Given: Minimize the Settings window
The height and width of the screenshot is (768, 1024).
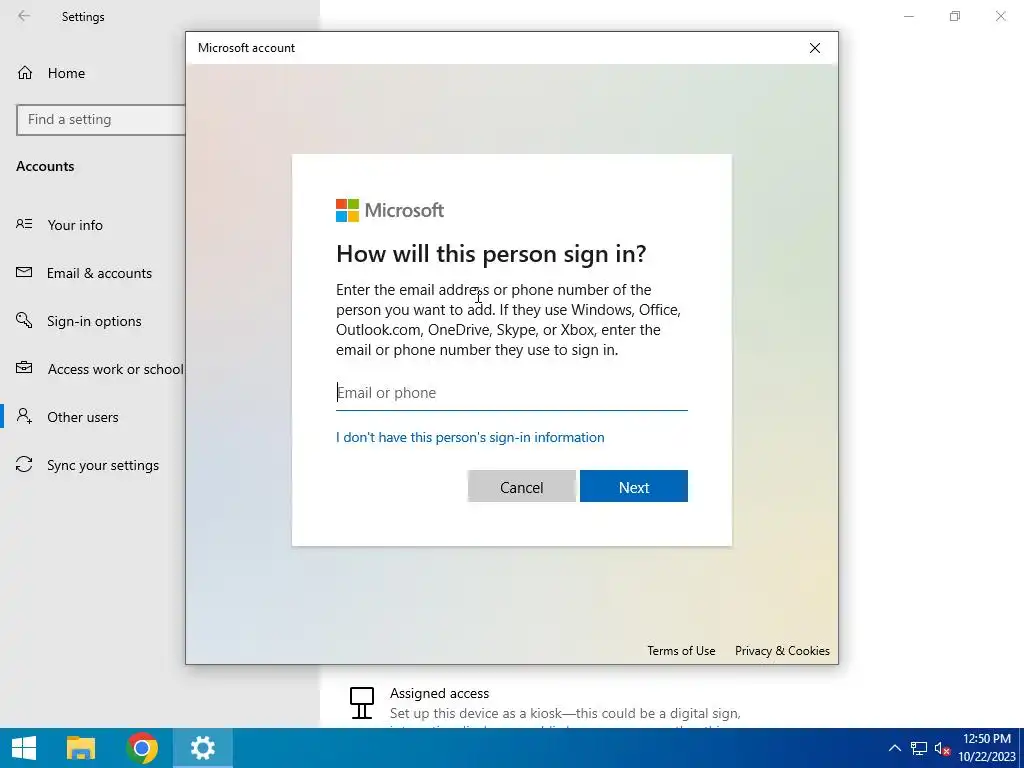Looking at the screenshot, I should coord(908,16).
